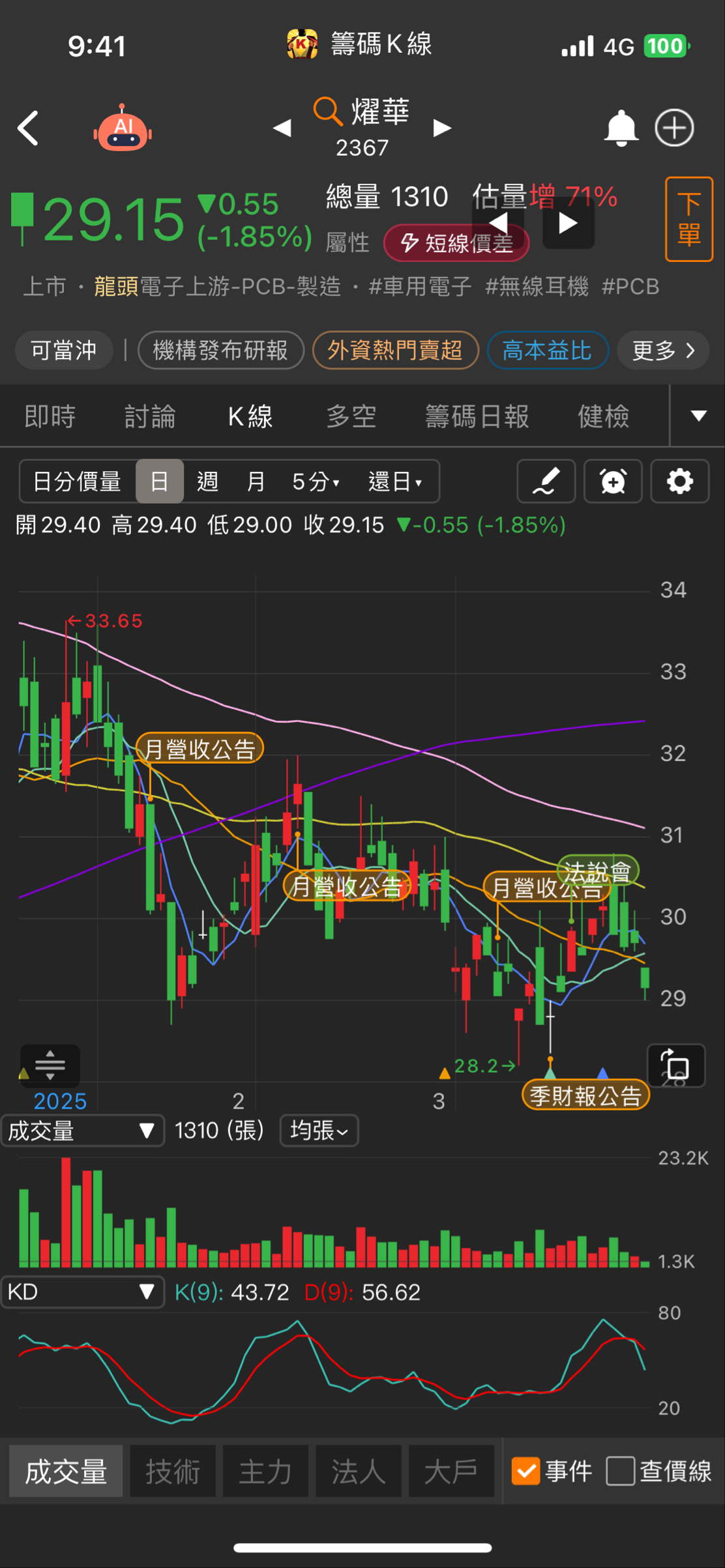Select the bottom 技術 tab
This screenshot has width=725, height=1568.
(x=173, y=1471)
